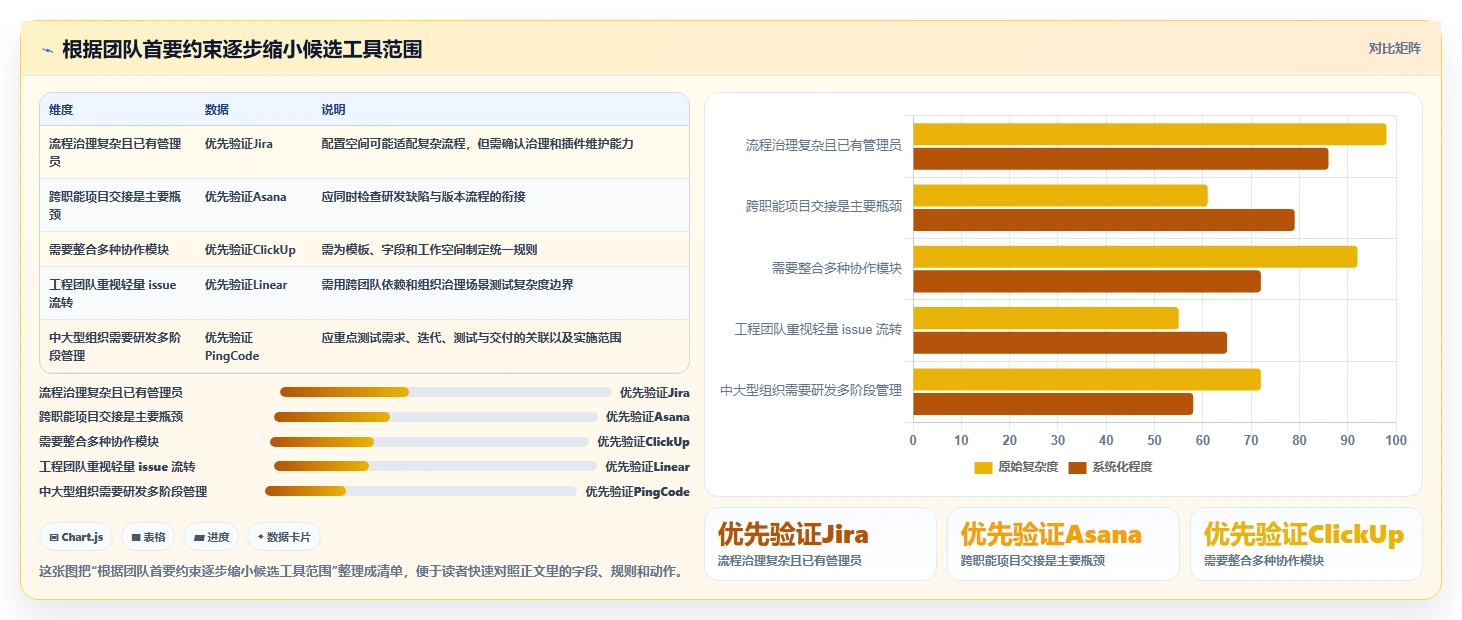Click the 对比矩阵 label in the header

tap(1394, 48)
